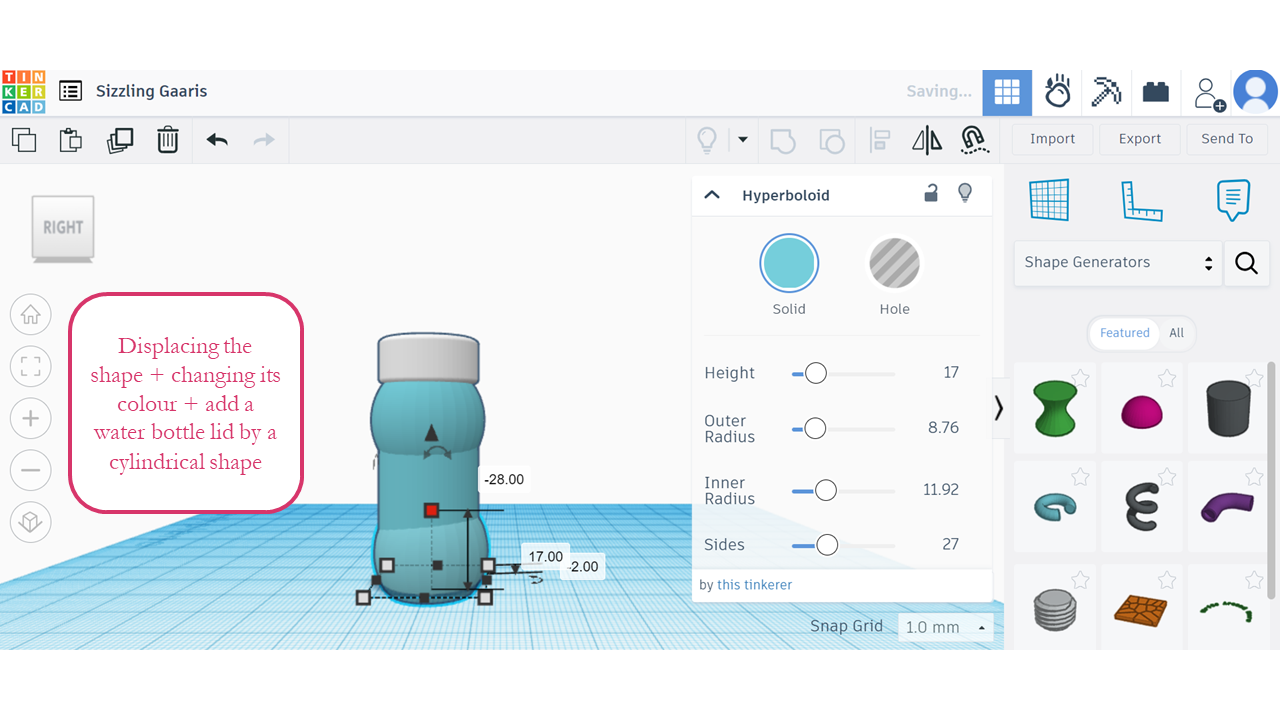
Task: Delete selection with trash icon
Action: [x=168, y=140]
